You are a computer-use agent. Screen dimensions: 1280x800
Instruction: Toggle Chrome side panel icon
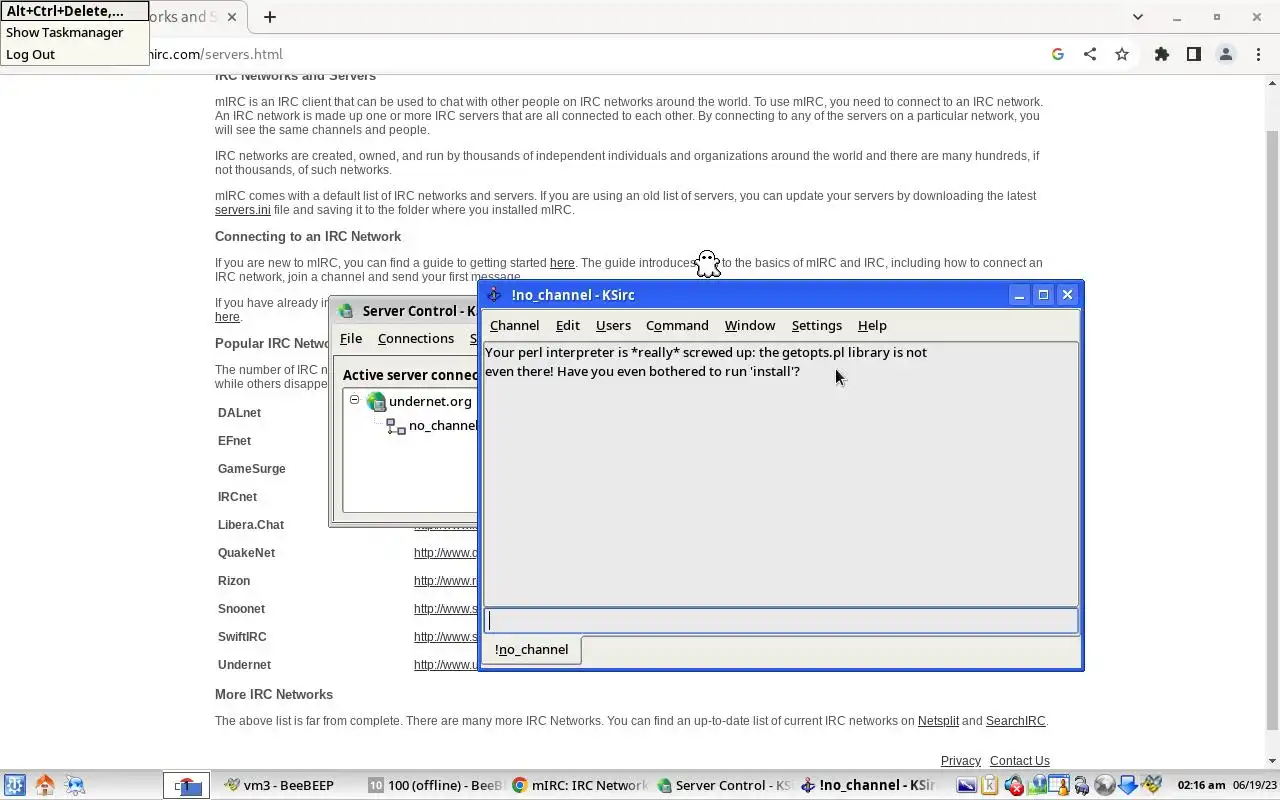pos(1194,55)
